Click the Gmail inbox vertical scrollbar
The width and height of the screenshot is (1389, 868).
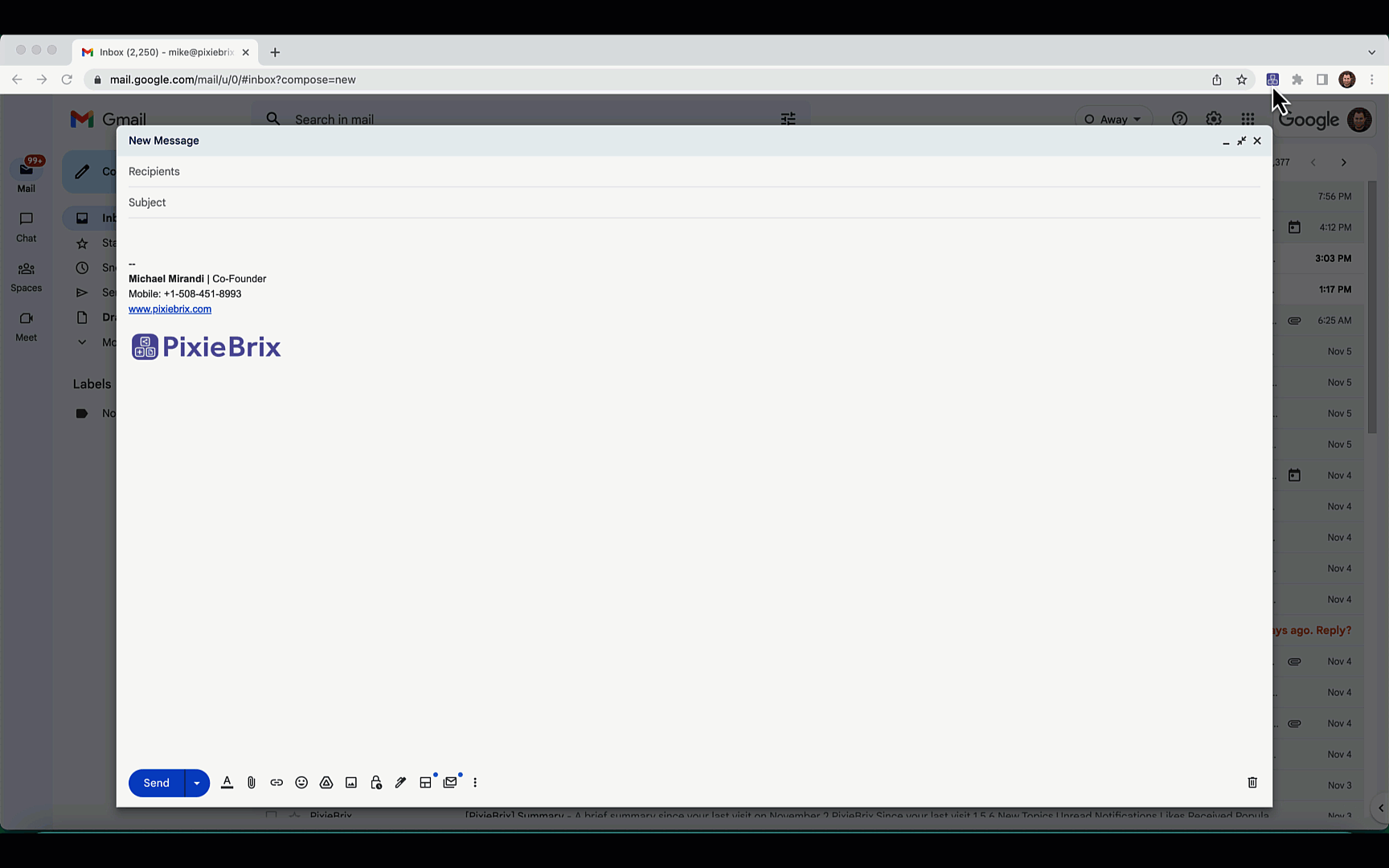click(x=1372, y=307)
